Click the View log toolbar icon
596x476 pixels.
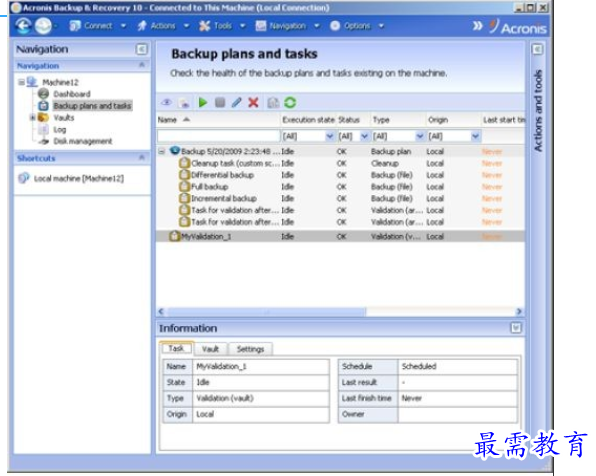coord(184,103)
